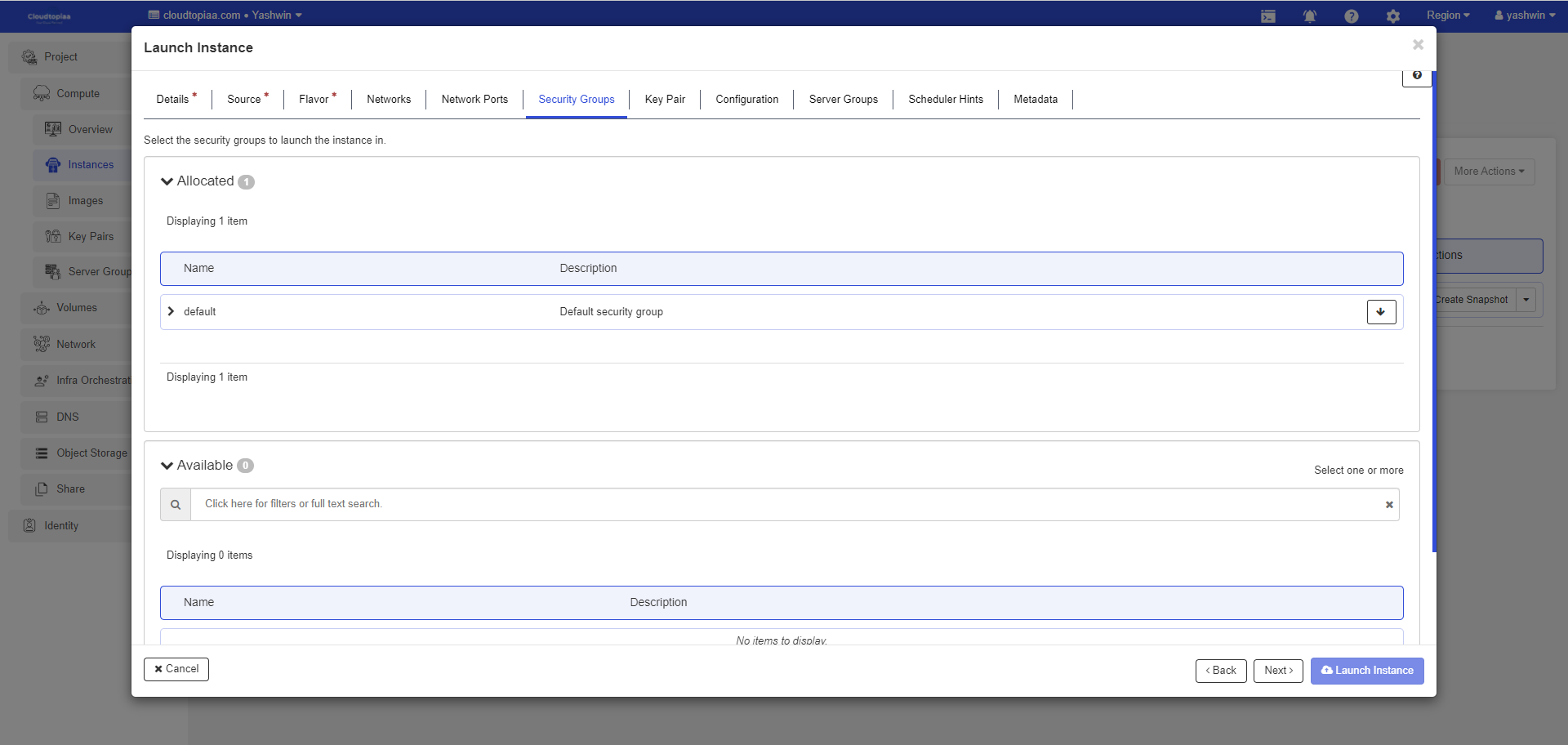This screenshot has height=745, width=1568.
Task: Click the help question mark icon in top bar
Action: pos(1351,16)
